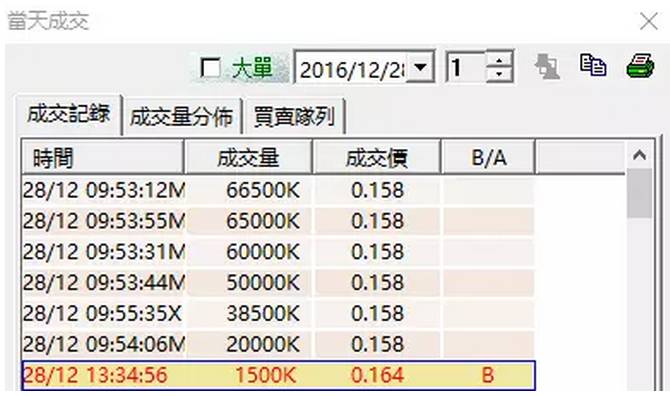Sort by the 成交價 column header

376,157
